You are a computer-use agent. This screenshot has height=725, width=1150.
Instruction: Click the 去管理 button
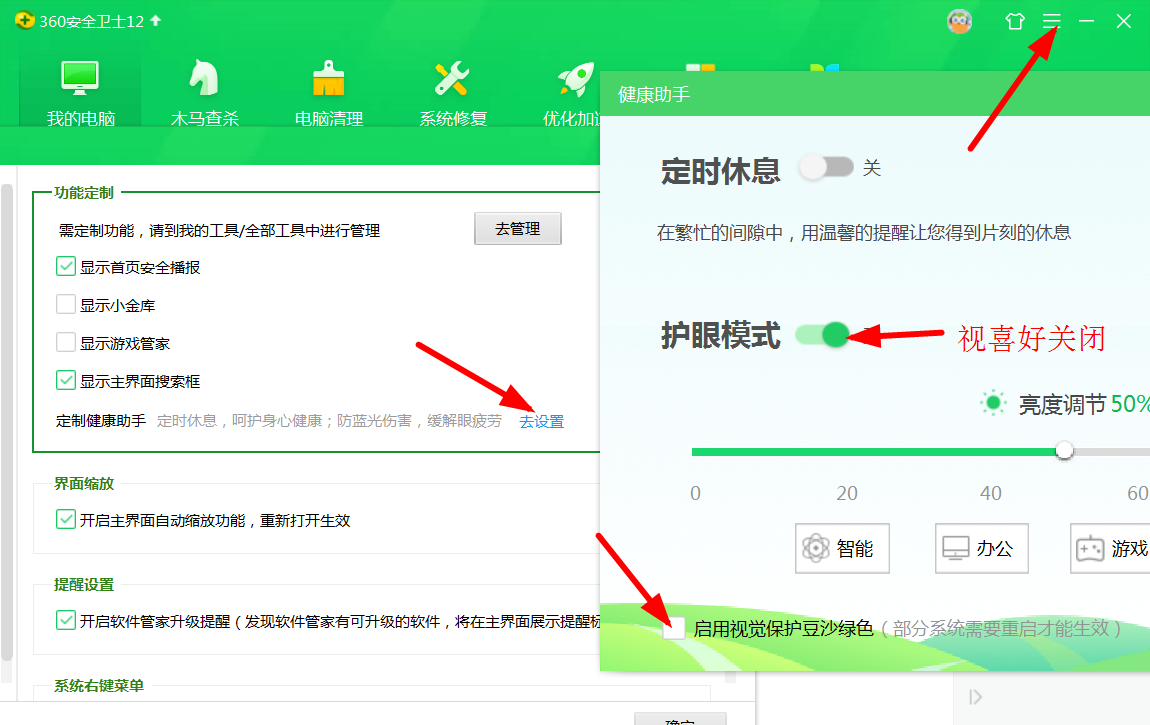(518, 229)
